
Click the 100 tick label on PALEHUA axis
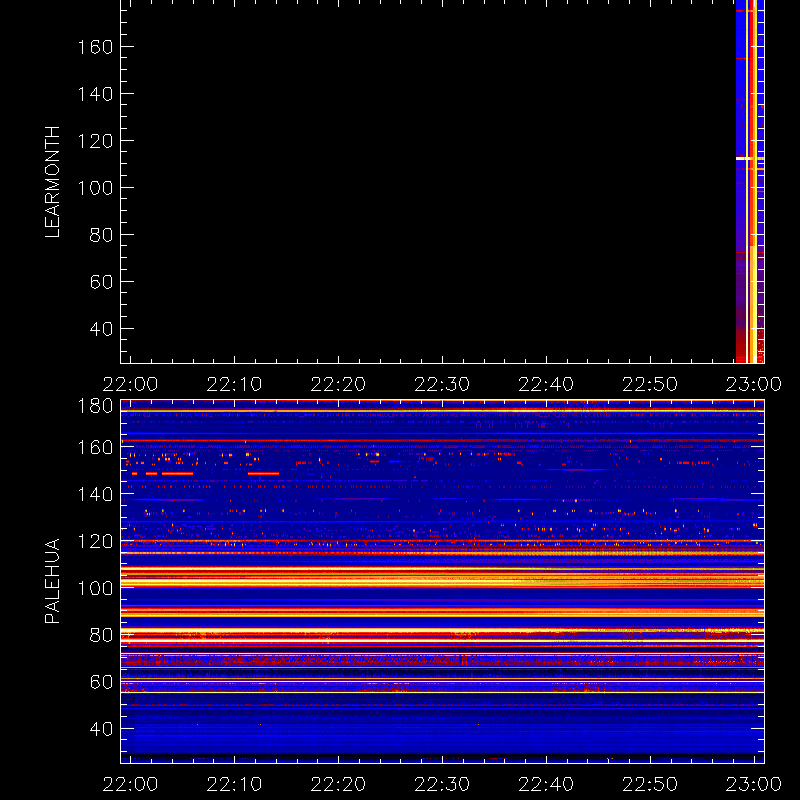tap(95, 588)
